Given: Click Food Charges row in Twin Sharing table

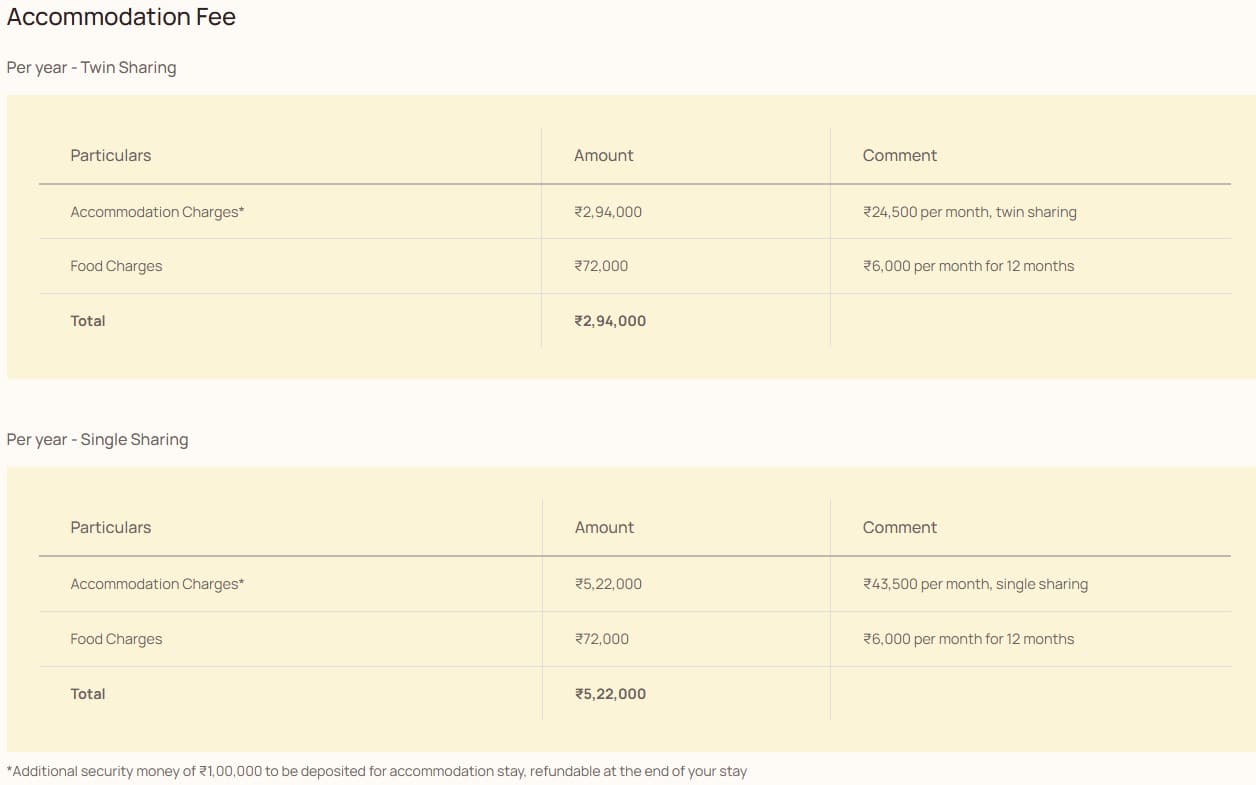Looking at the screenshot, I should tap(116, 266).
